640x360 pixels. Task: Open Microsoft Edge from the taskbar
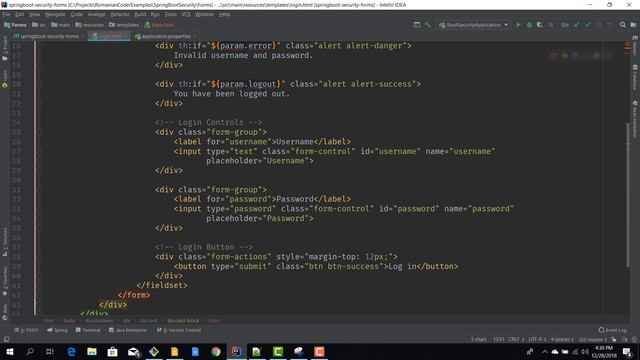(x=71, y=351)
